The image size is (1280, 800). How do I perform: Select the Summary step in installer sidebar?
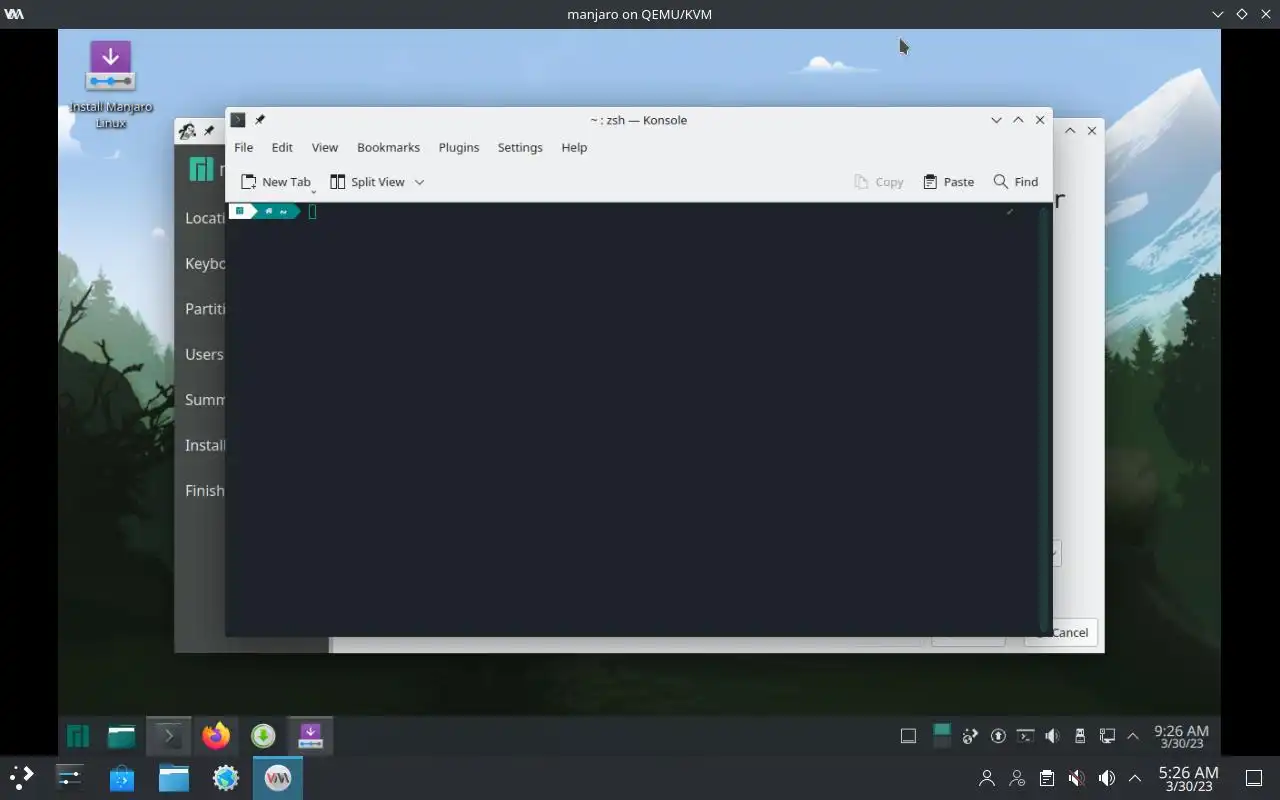pyautogui.click(x=204, y=400)
